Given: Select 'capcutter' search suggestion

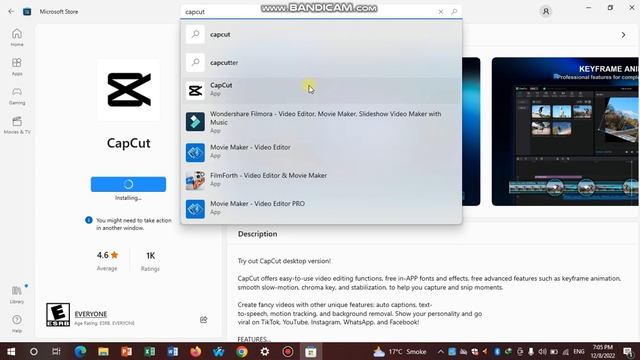Looking at the screenshot, I should tap(322, 62).
